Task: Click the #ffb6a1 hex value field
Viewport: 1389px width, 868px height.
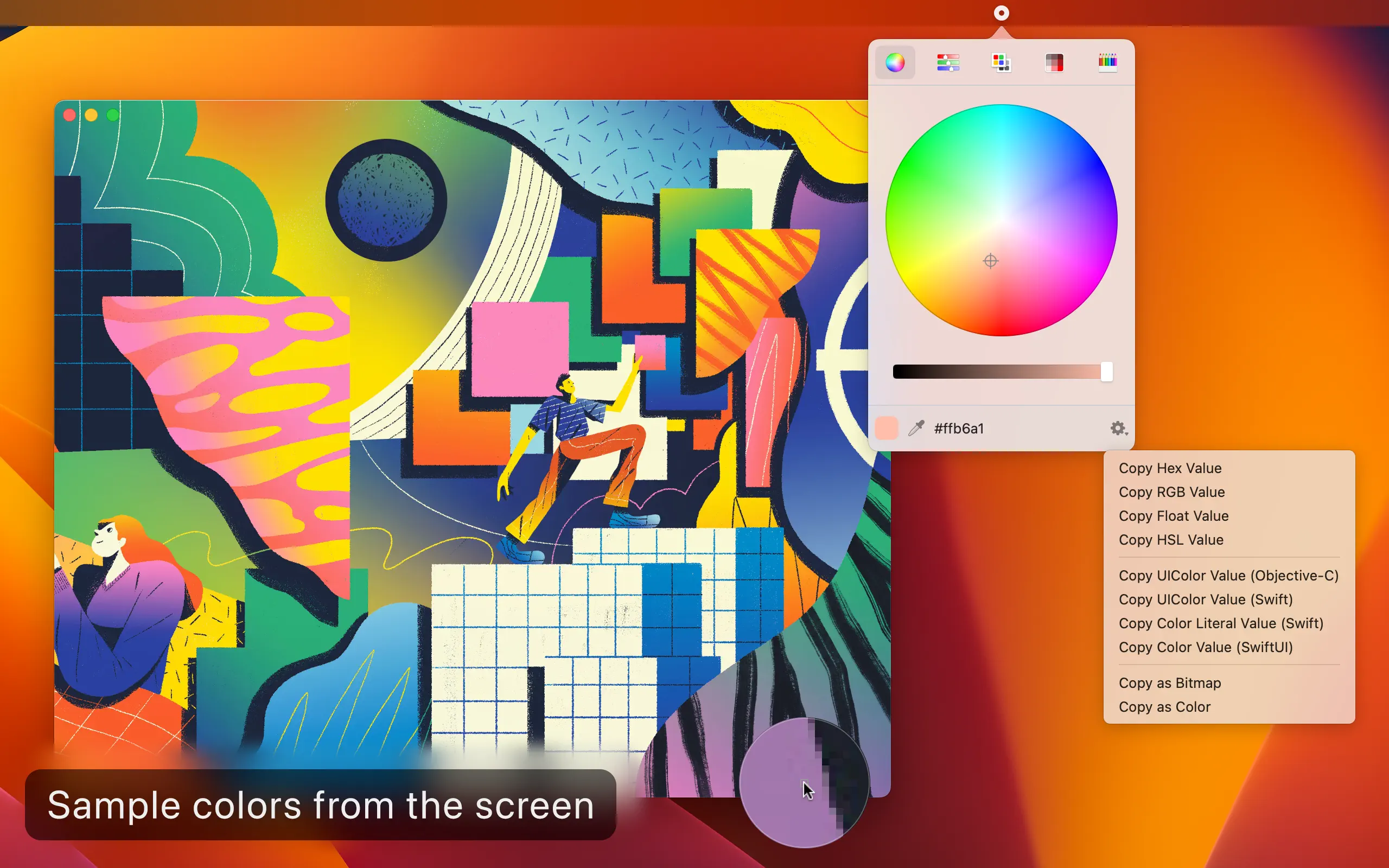Action: [x=959, y=429]
